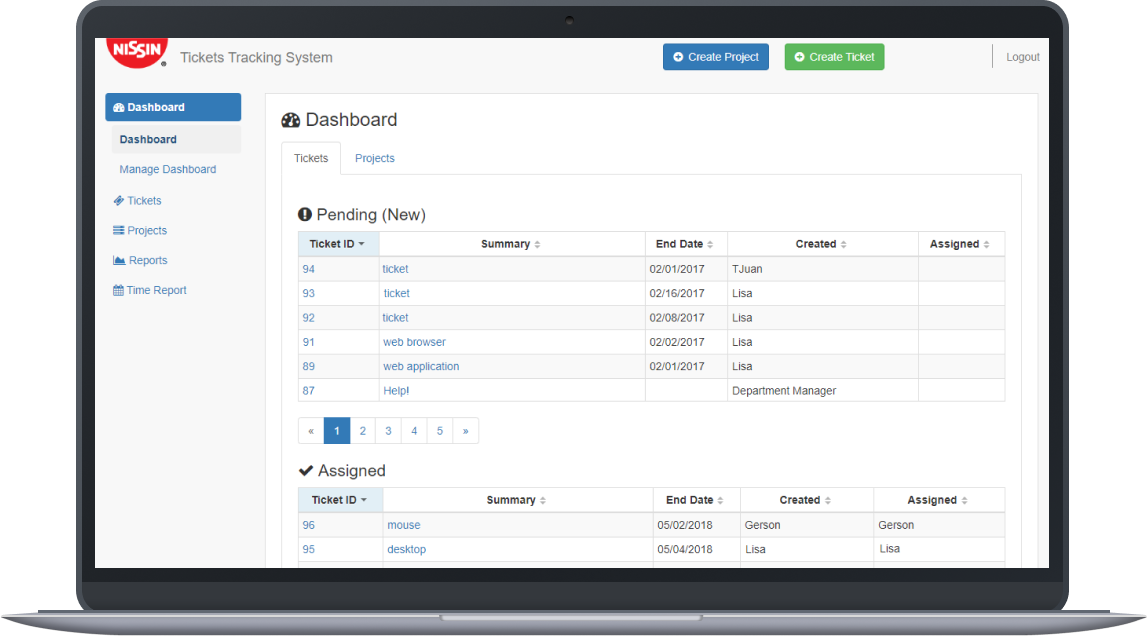Click the Dashboard gauge icon in the sidebar
This screenshot has width=1148, height=636.
click(x=118, y=106)
